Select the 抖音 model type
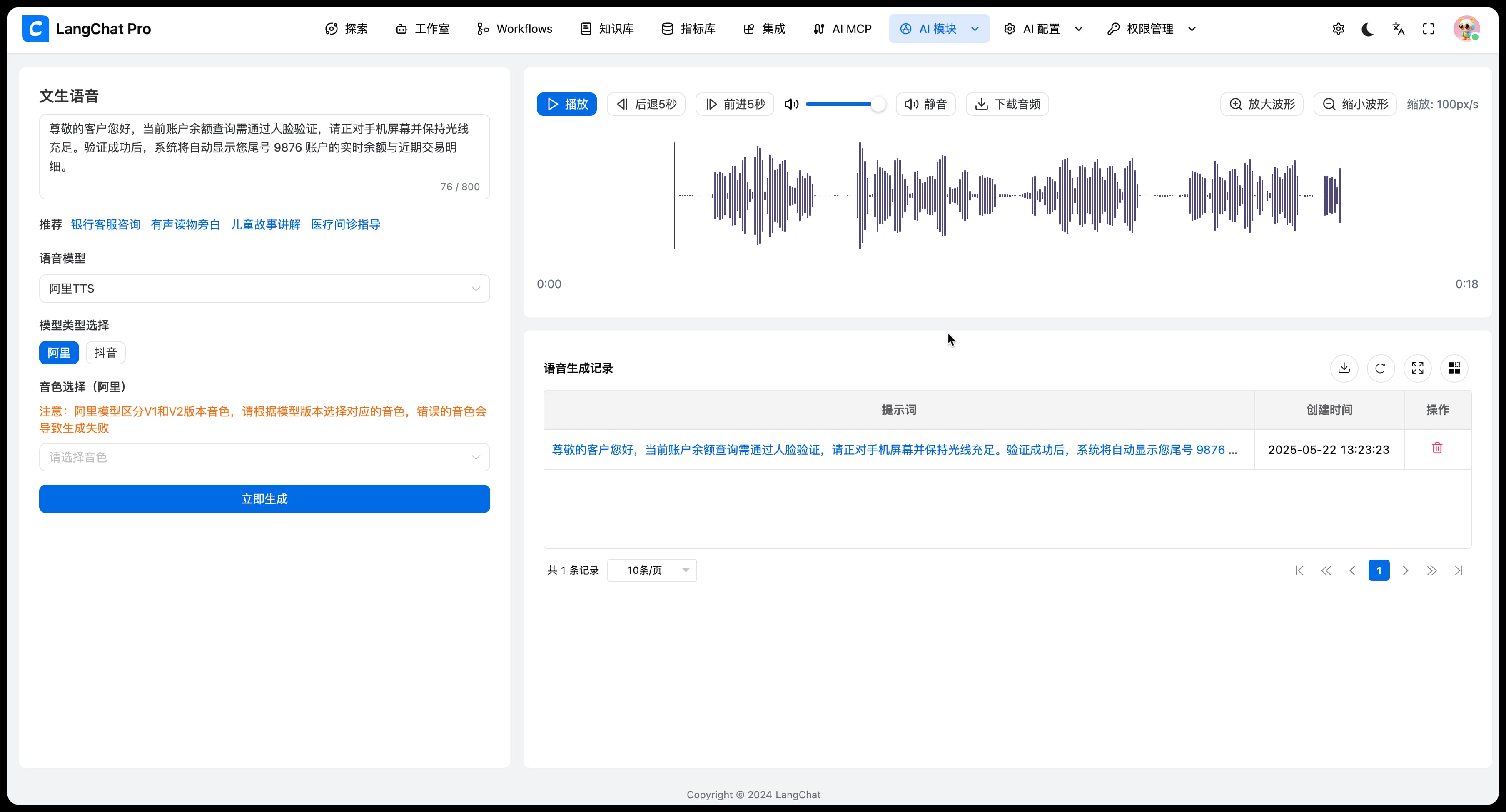 [106, 353]
